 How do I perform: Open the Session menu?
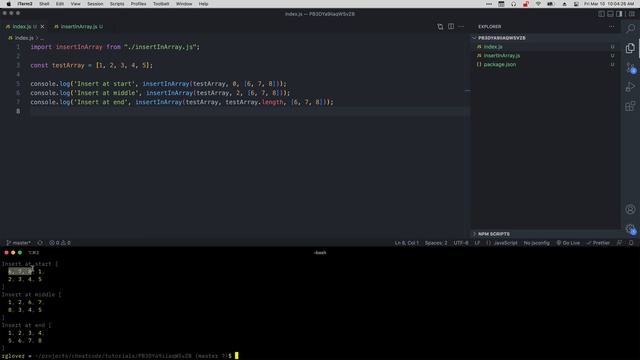coord(95,4)
